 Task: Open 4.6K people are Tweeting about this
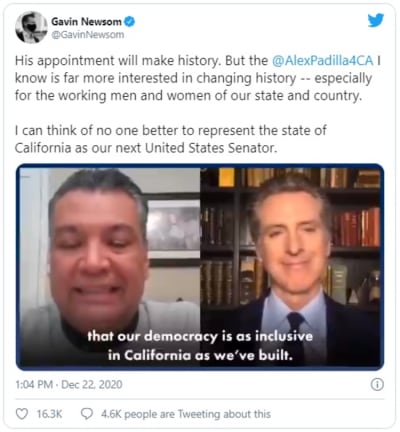point(186,414)
